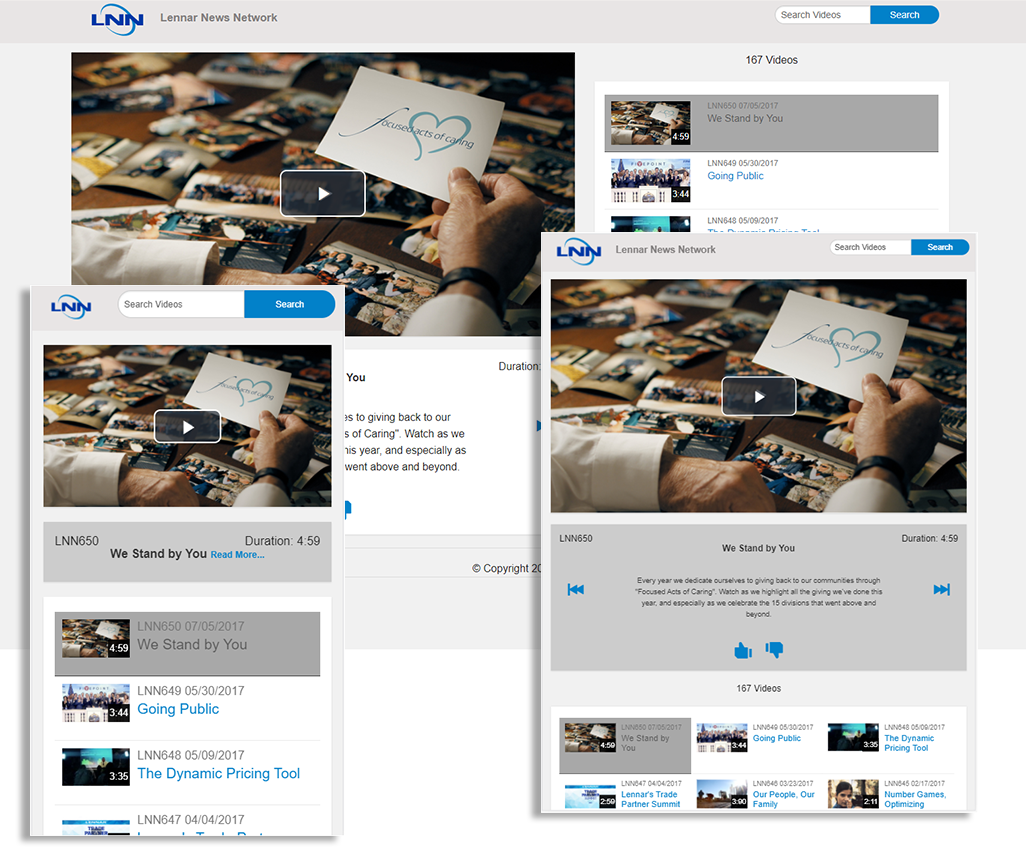The width and height of the screenshot is (1026, 864).
Task: Select Dynamic Pricing Tool thumbnail in tablet grid
Action: point(853,737)
